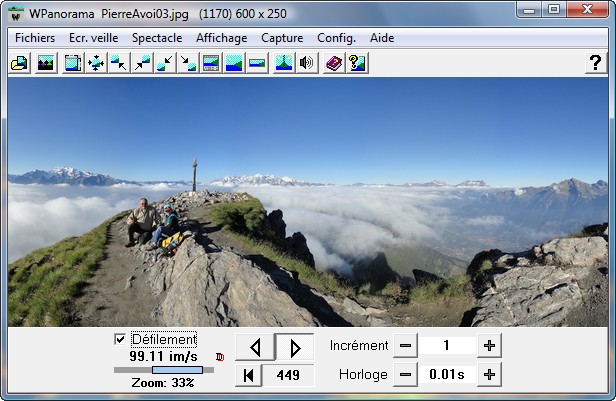Viewport: 616px width, 401px height.
Task: Click the zoom slider bar
Action: [x=163, y=370]
